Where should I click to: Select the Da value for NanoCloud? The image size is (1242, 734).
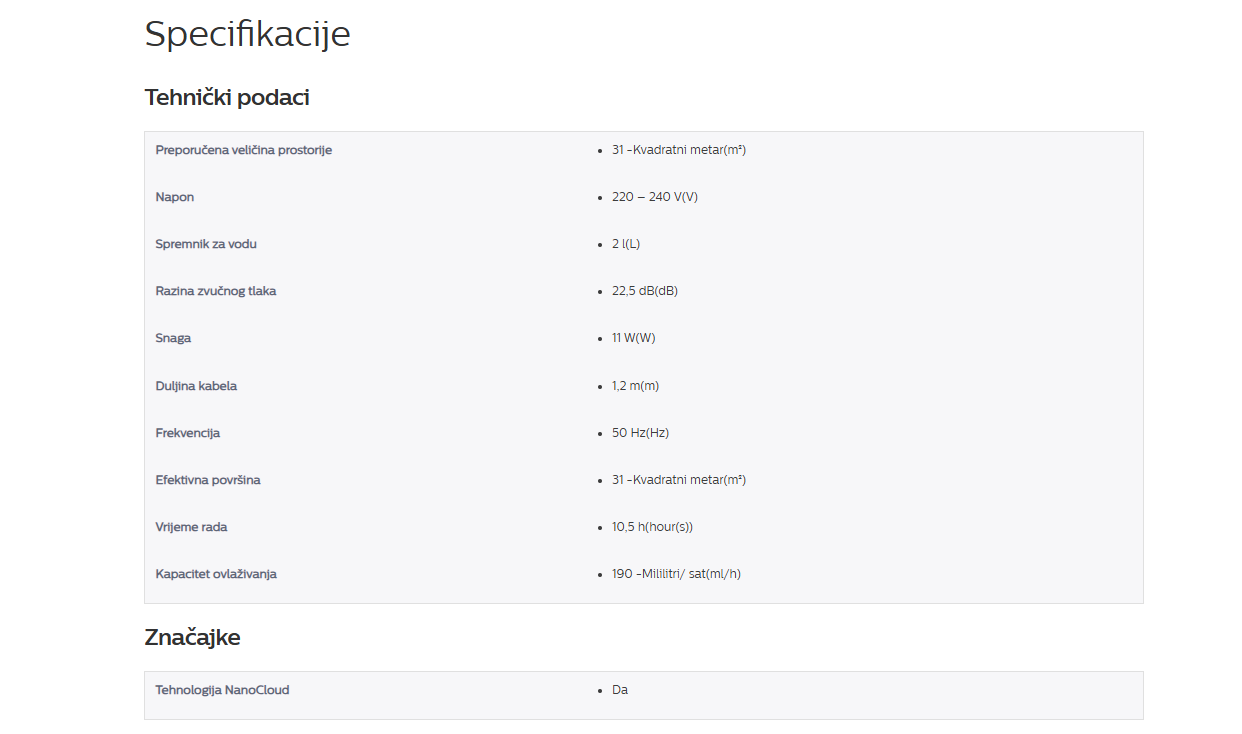coord(620,690)
